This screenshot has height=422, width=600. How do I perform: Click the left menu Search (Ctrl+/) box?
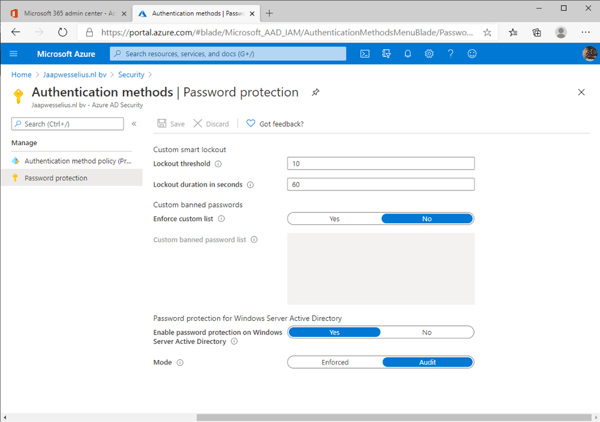click(x=67, y=124)
